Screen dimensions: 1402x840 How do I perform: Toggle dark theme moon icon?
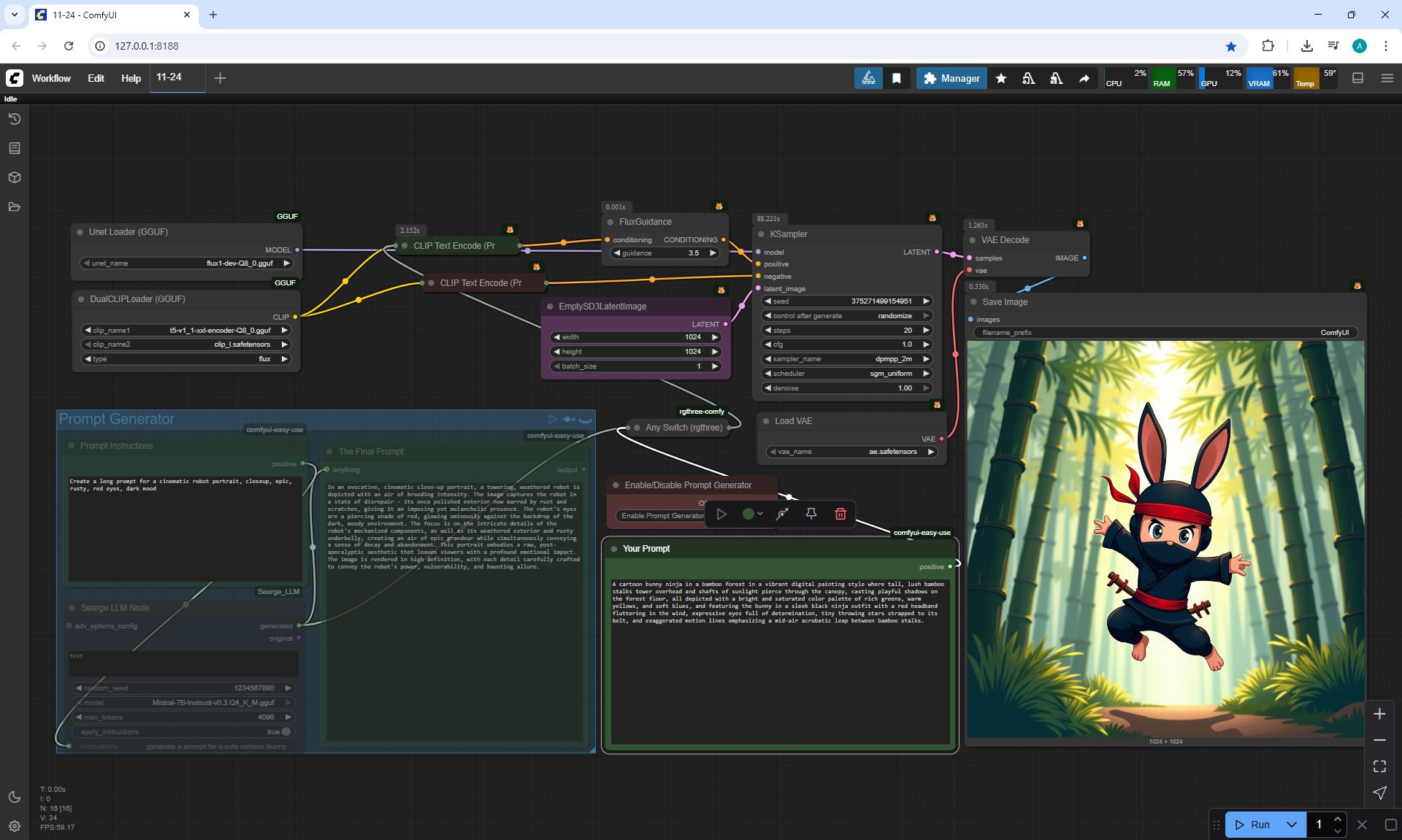pyautogui.click(x=15, y=797)
